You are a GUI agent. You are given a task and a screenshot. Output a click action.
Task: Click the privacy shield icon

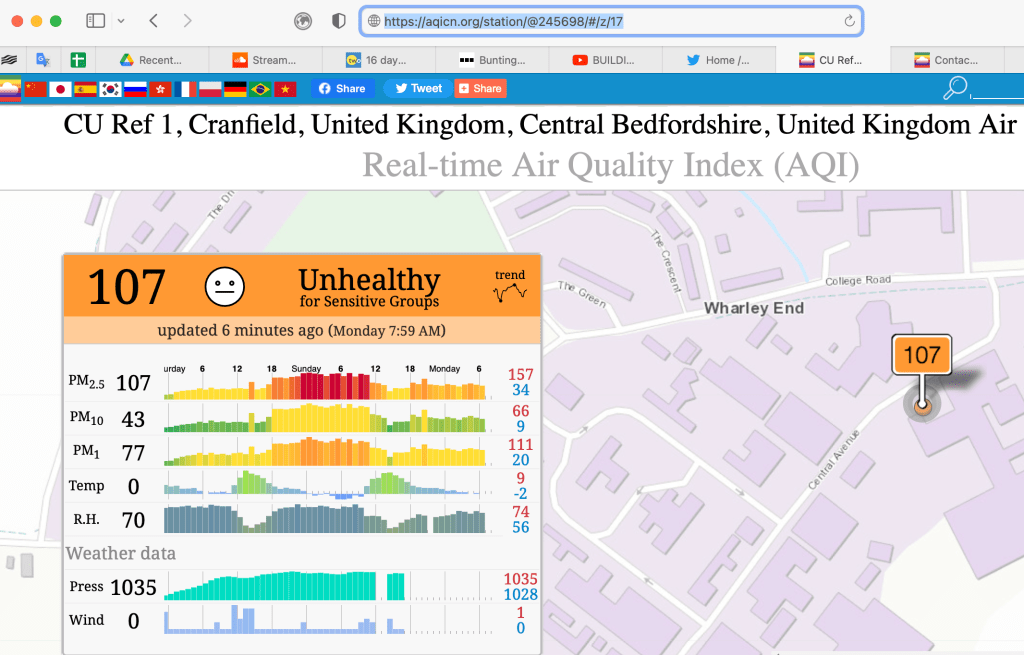point(339,21)
